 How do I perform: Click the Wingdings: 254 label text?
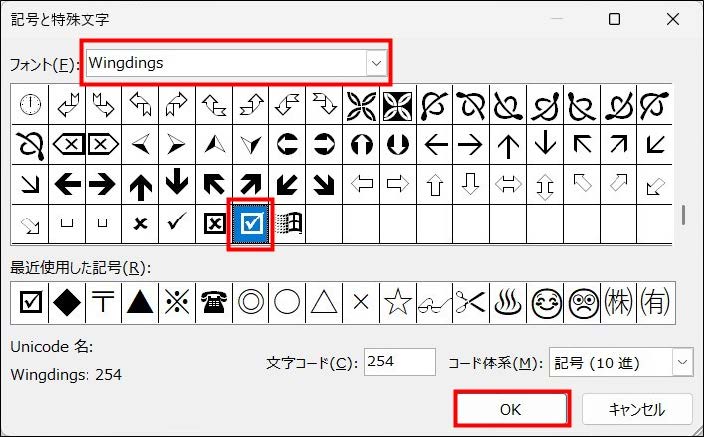coord(66,375)
